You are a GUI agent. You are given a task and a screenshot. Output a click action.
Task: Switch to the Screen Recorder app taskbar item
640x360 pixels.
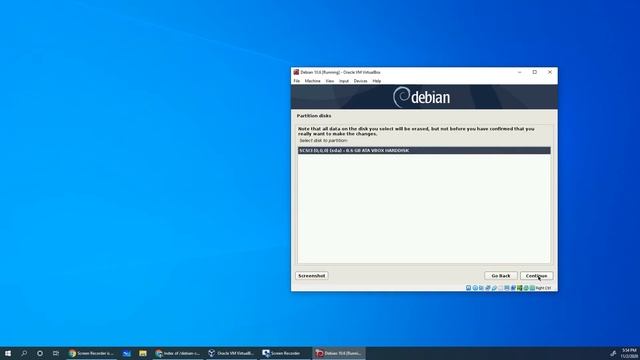[284, 353]
